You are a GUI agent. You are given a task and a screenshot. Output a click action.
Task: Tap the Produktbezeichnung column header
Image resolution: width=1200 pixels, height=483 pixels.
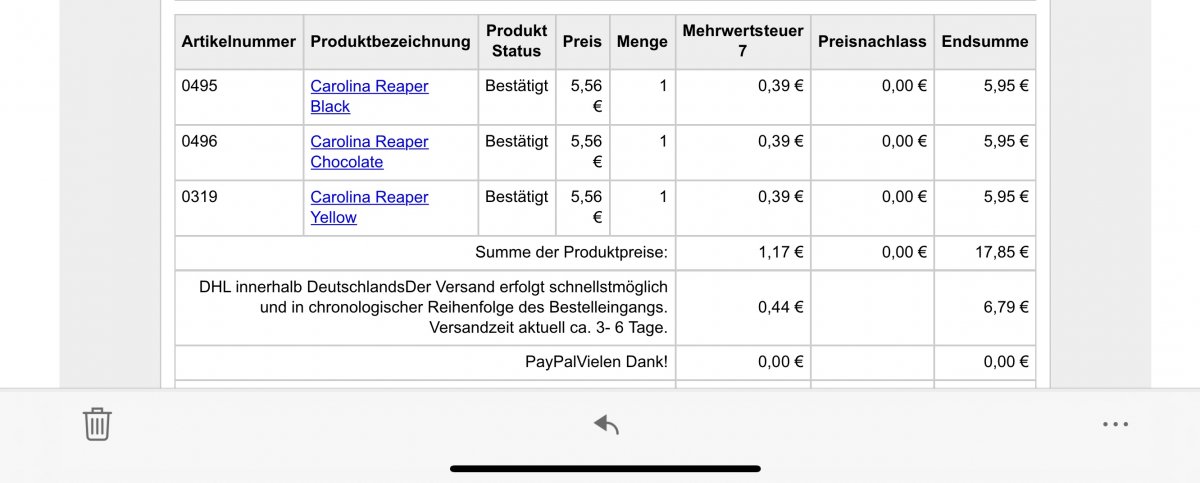pos(390,41)
